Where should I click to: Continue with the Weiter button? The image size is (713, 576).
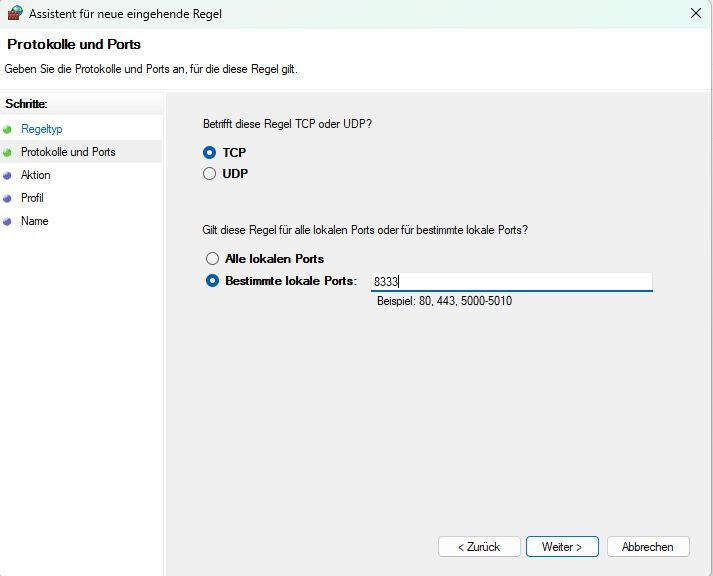[561, 547]
